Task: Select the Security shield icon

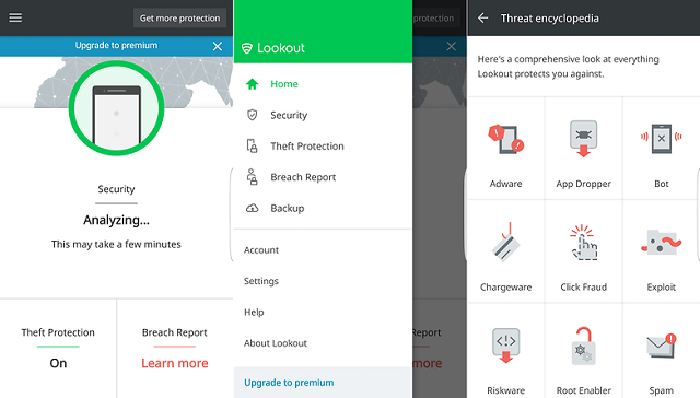Action: pyautogui.click(x=252, y=115)
